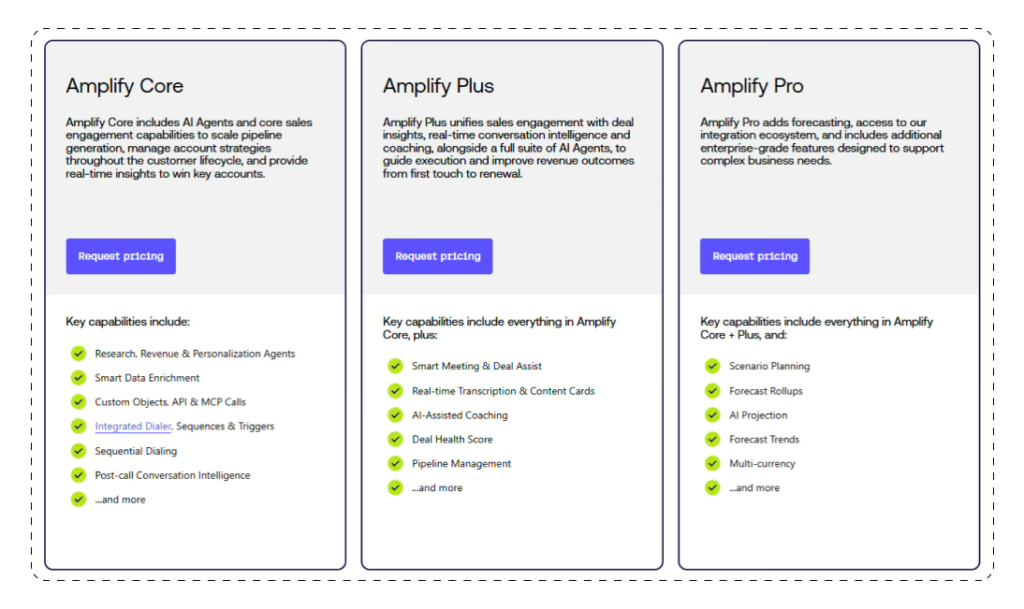
Task: Click the checkmark beside AI Projection
Action: point(712,414)
